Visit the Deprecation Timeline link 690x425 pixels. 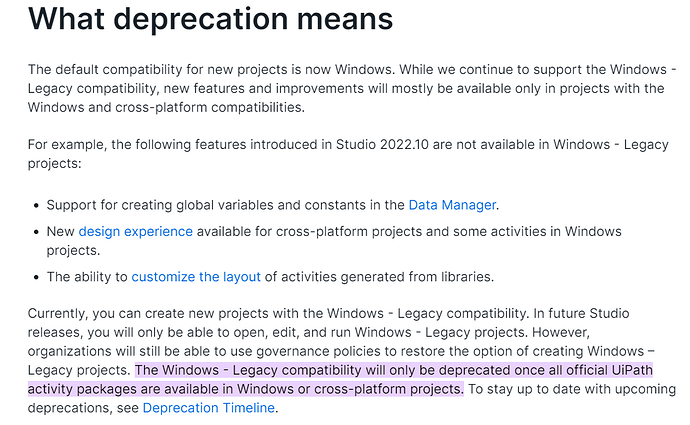click(209, 408)
